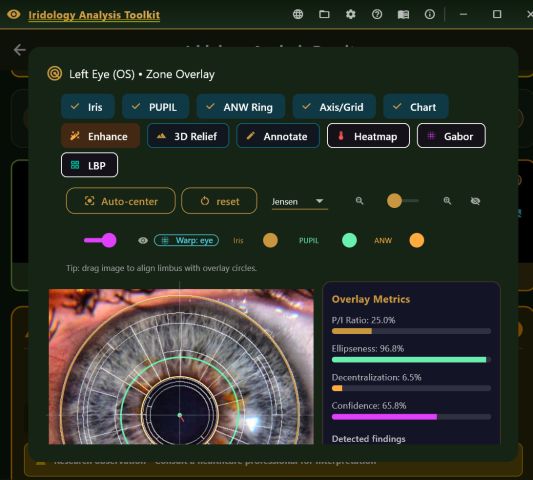Click the zoom slider handle
Screen dimensions: 533x480
click(394, 201)
